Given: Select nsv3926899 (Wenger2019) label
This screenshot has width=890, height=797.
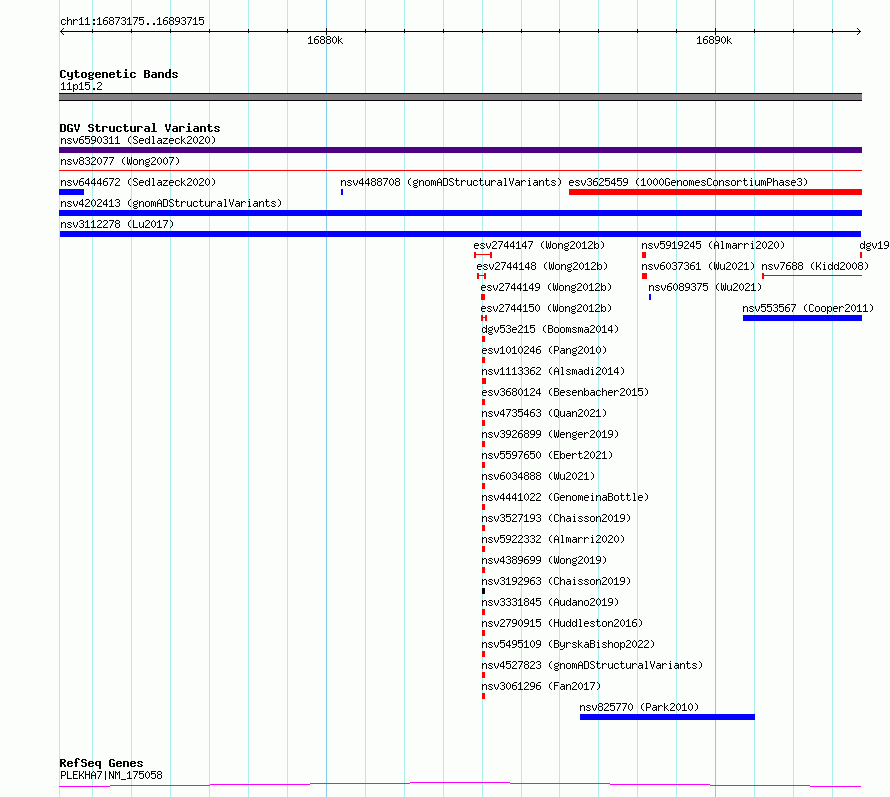Looking at the screenshot, I should pyautogui.click(x=550, y=434).
